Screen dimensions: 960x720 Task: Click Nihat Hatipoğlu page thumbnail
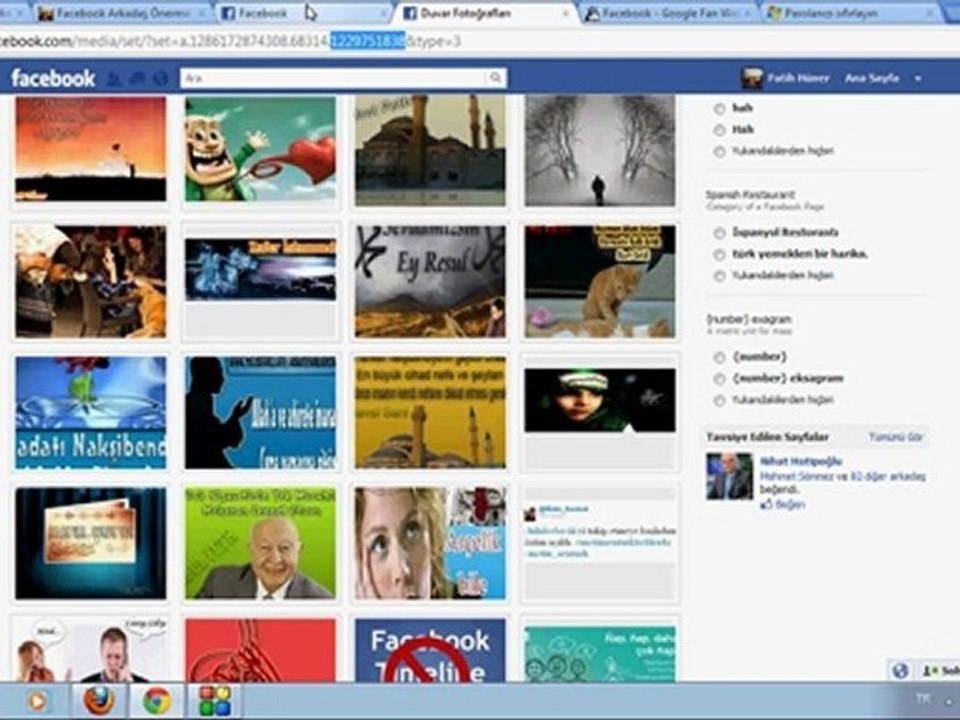point(729,476)
